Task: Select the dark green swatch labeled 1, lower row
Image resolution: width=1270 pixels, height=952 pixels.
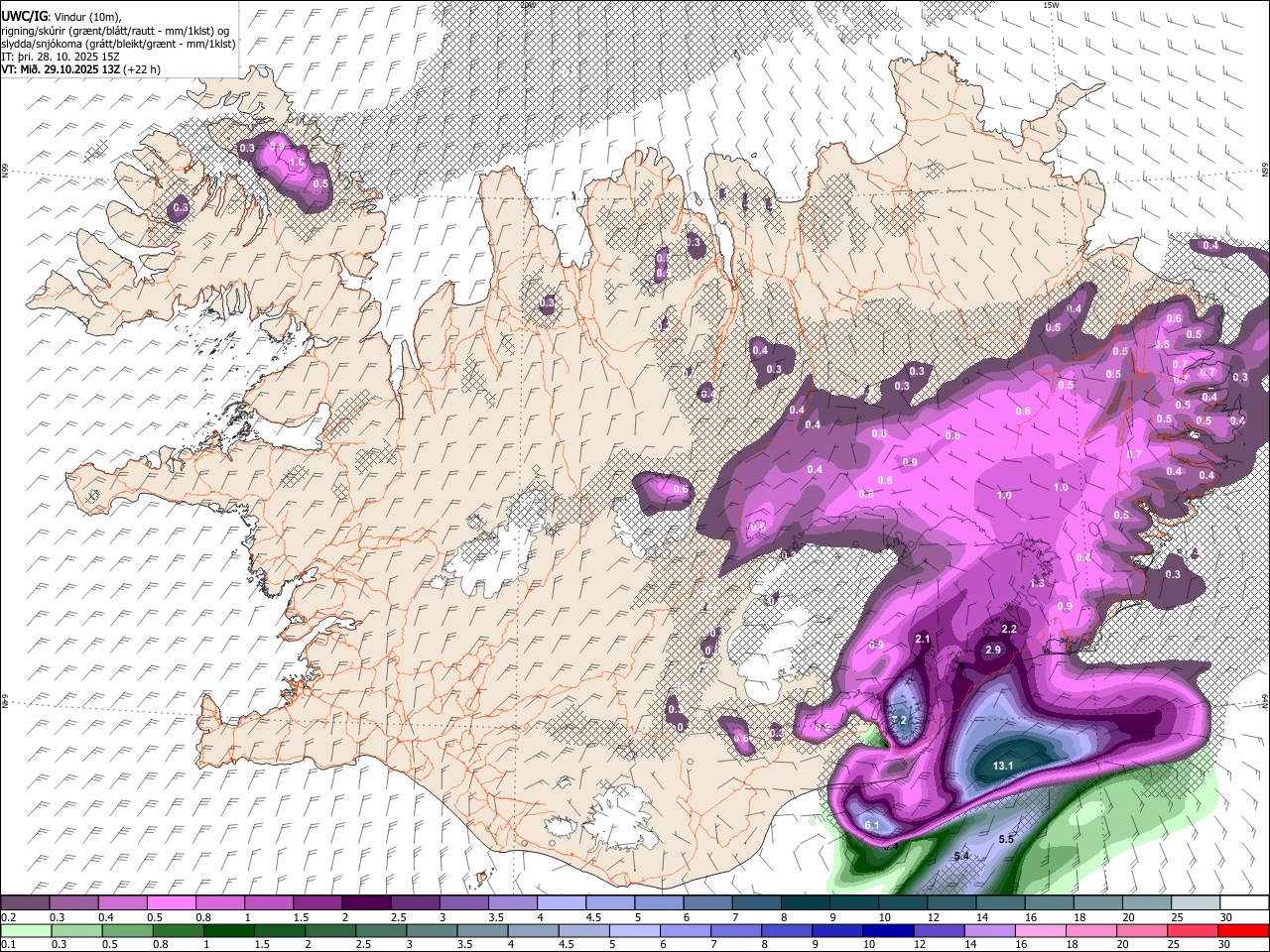Action: click(228, 930)
